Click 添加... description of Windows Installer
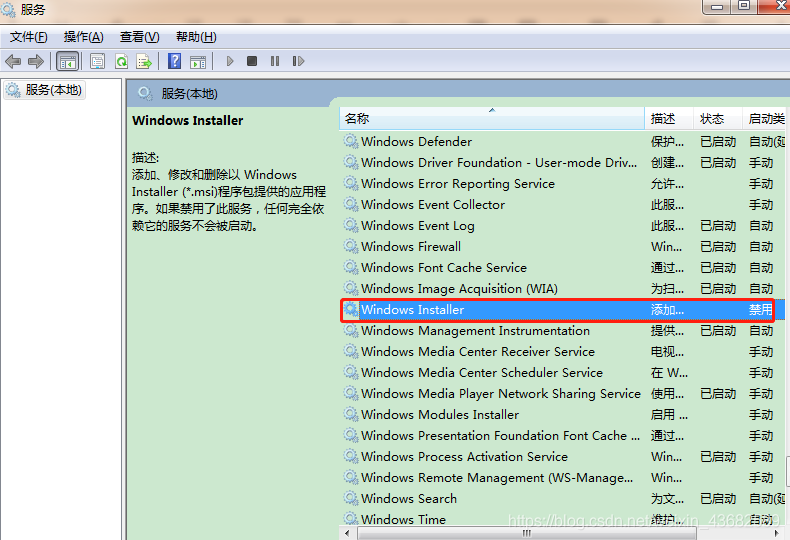790x540 pixels. (667, 310)
